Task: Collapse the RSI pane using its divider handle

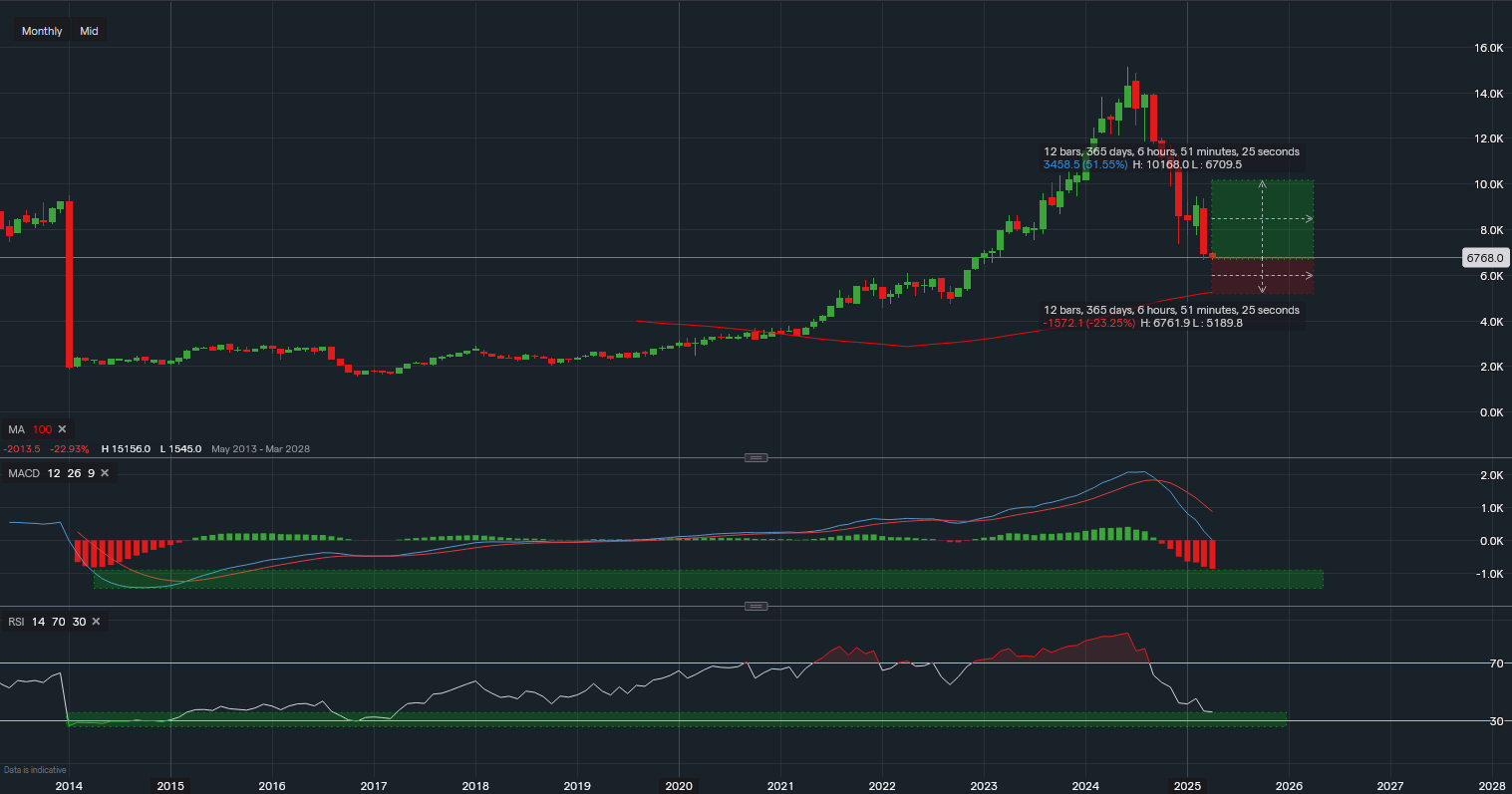Action: [756, 605]
